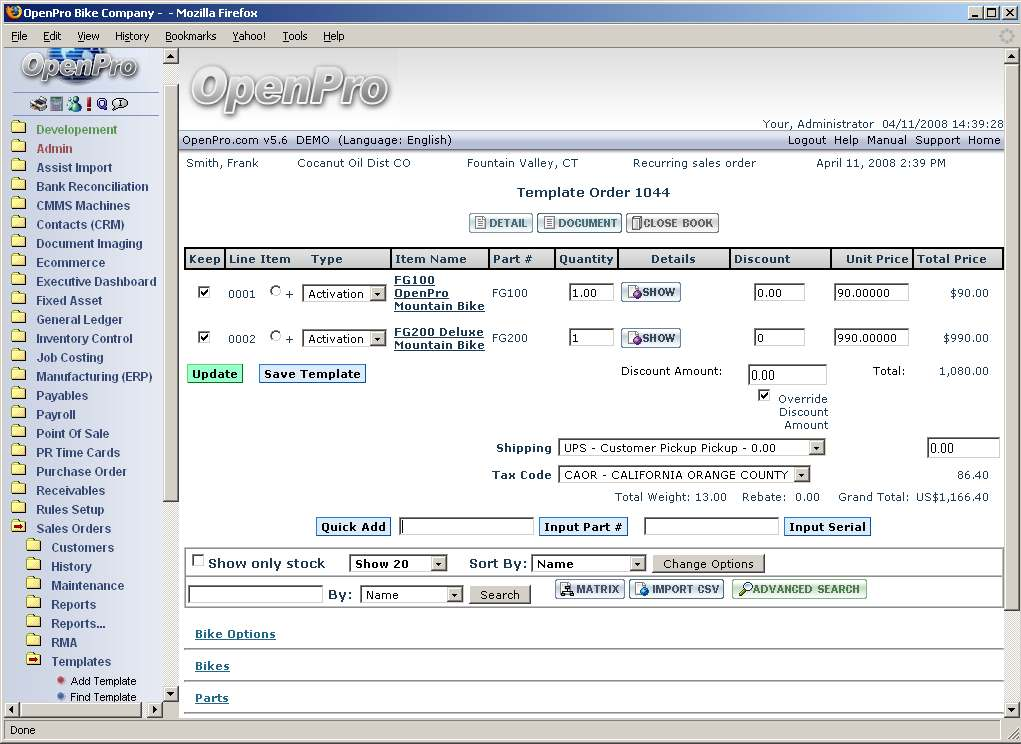Open the Bookmarks menu

point(190,36)
